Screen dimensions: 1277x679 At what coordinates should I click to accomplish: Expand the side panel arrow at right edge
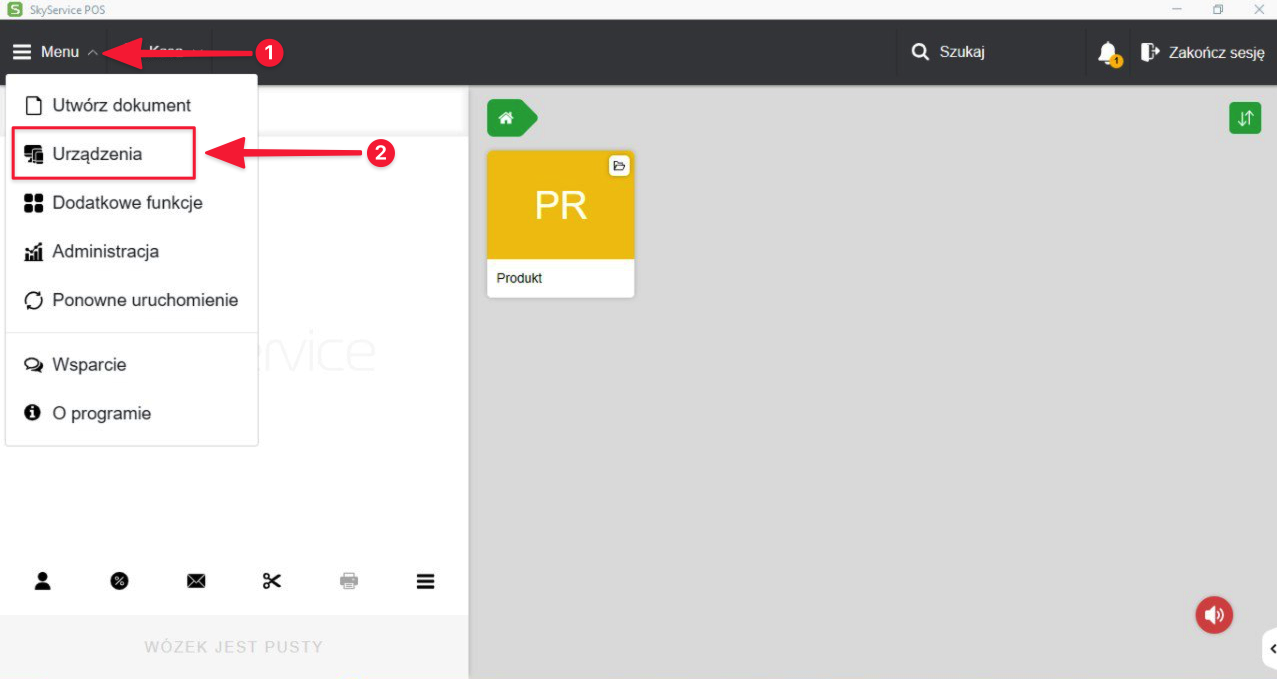(x=1271, y=649)
